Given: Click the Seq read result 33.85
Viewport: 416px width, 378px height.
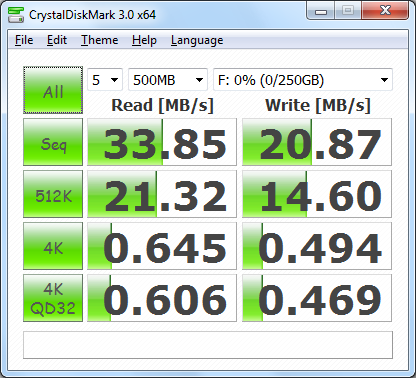Looking at the screenshot, I should (x=162, y=142).
